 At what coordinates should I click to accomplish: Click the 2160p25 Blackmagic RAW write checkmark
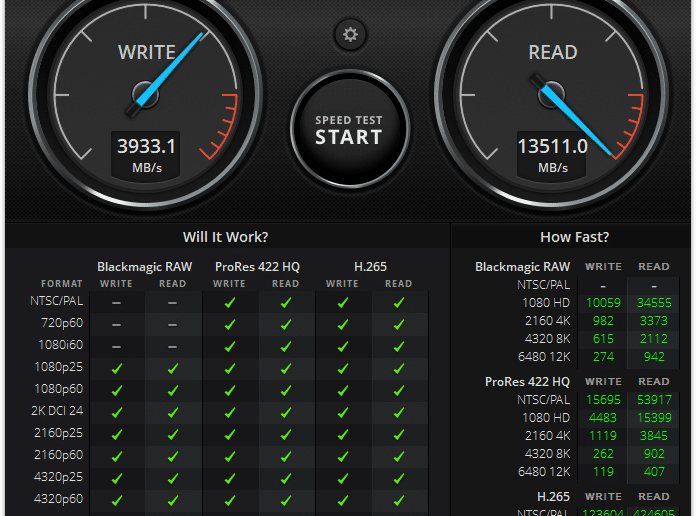click(117, 435)
